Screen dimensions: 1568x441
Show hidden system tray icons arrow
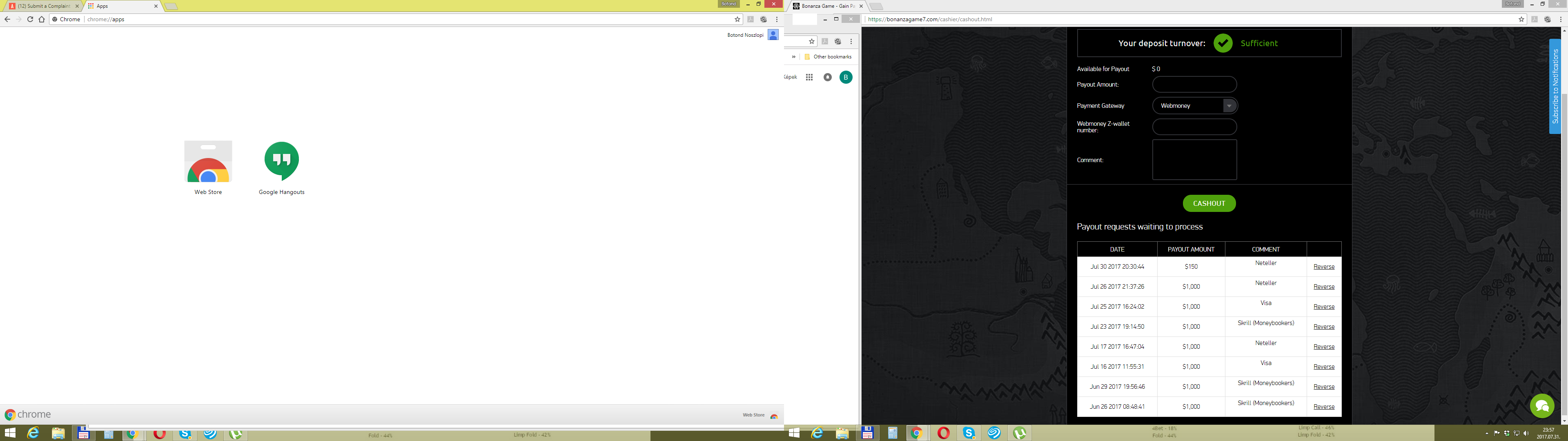1487,434
